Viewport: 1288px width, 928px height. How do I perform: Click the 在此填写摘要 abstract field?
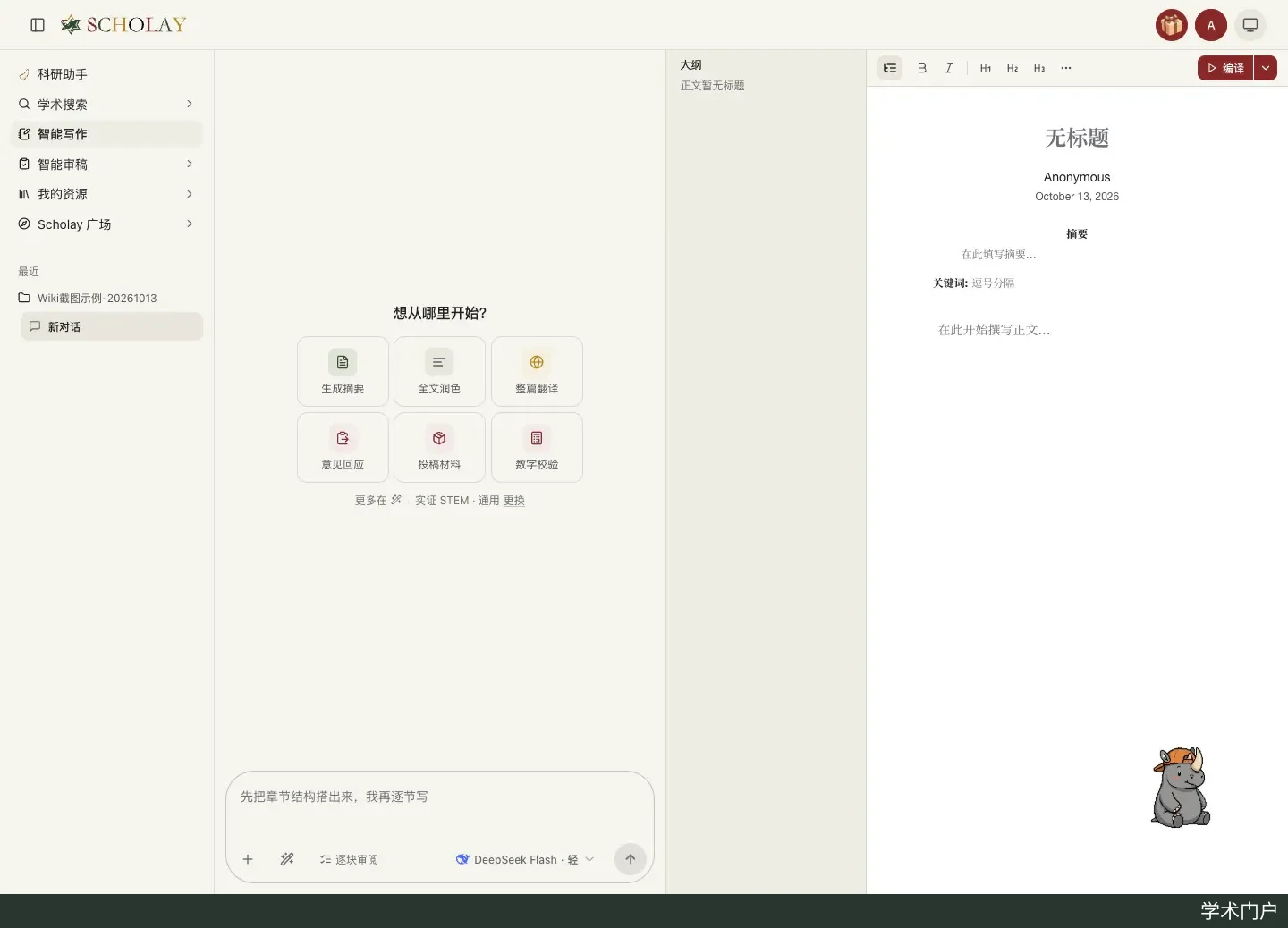[999, 255]
